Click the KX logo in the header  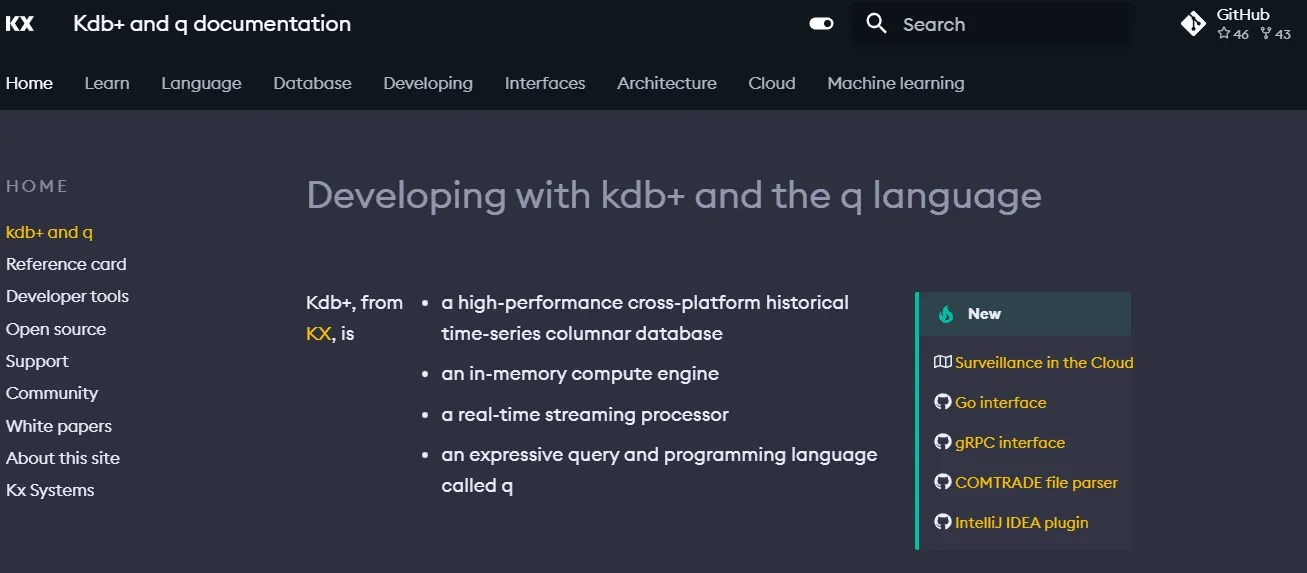[20, 24]
